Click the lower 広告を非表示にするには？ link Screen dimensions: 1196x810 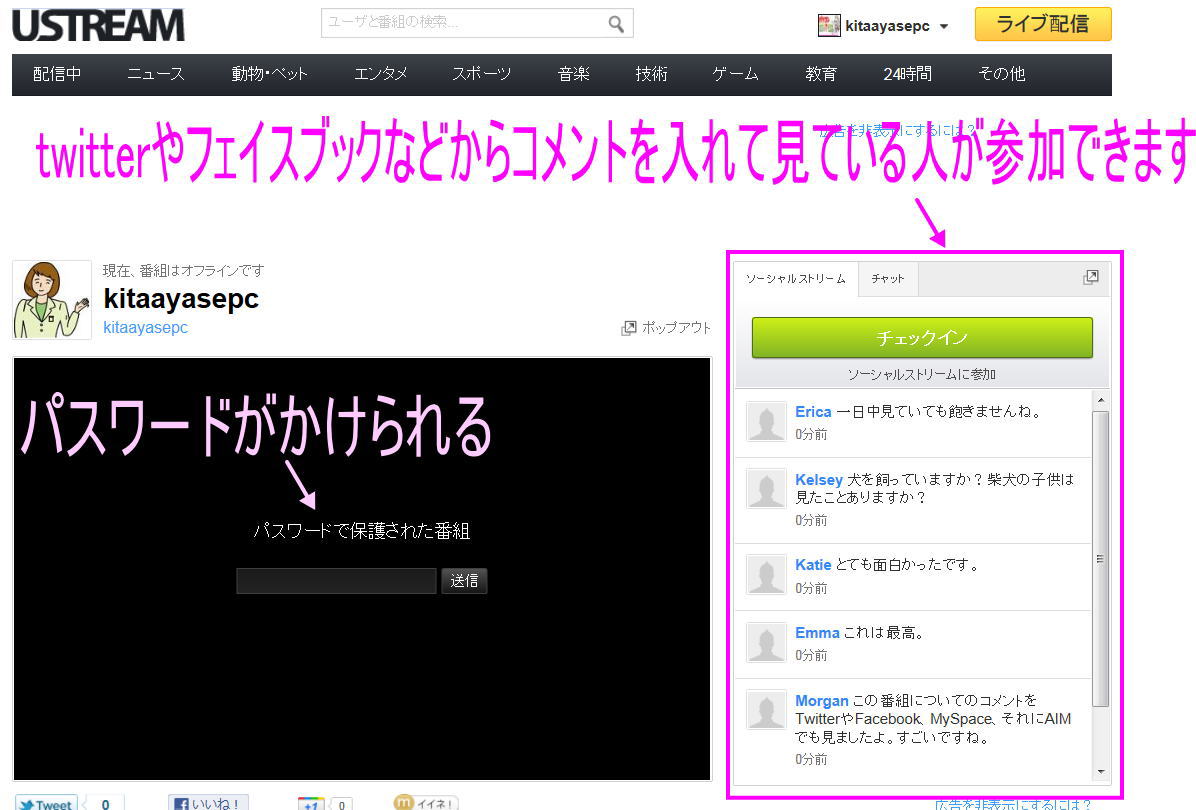pos(1013,805)
